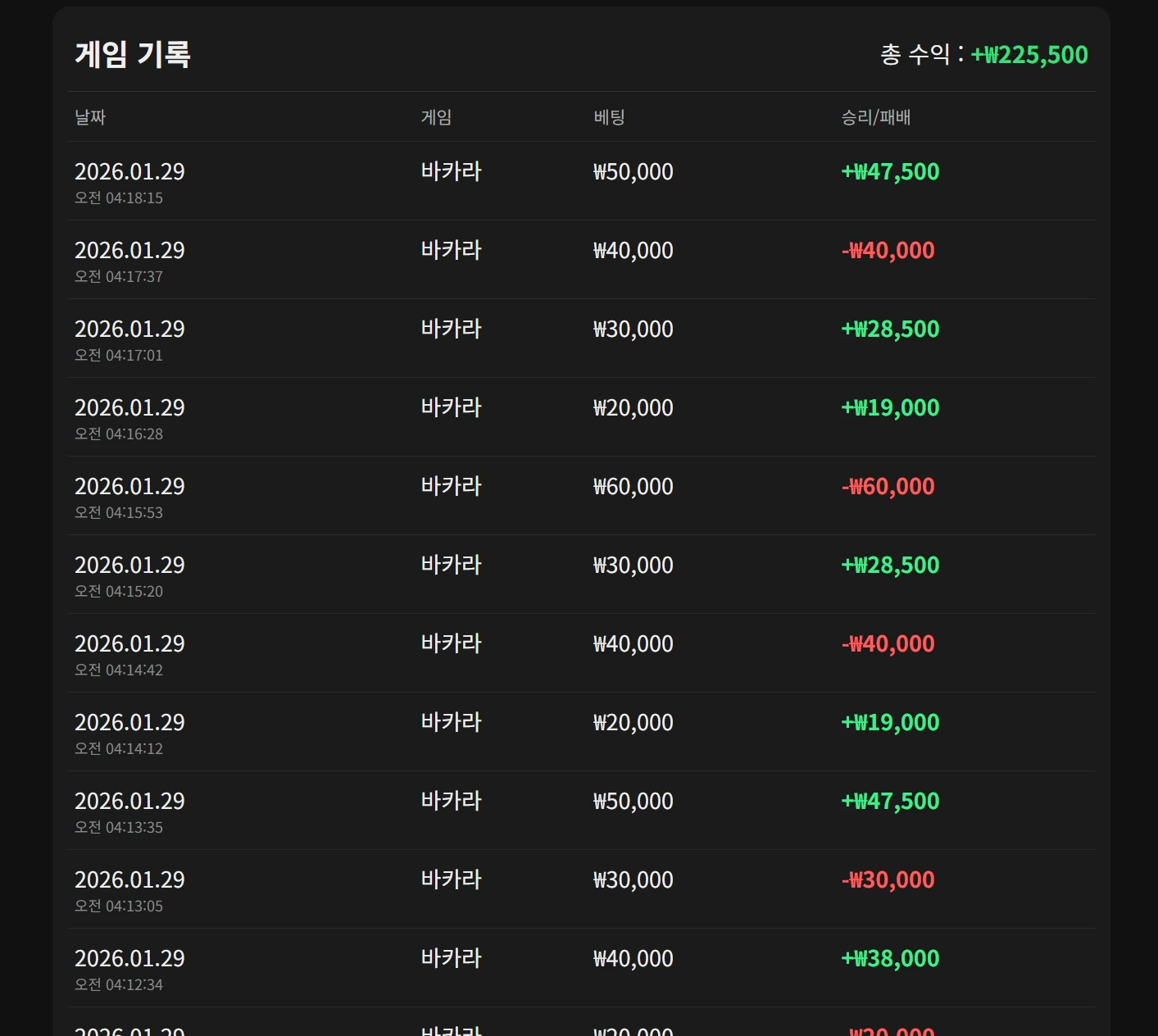Click the -₩60,000 loss result
Image resolution: width=1158 pixels, height=1036 pixels.
tap(888, 486)
